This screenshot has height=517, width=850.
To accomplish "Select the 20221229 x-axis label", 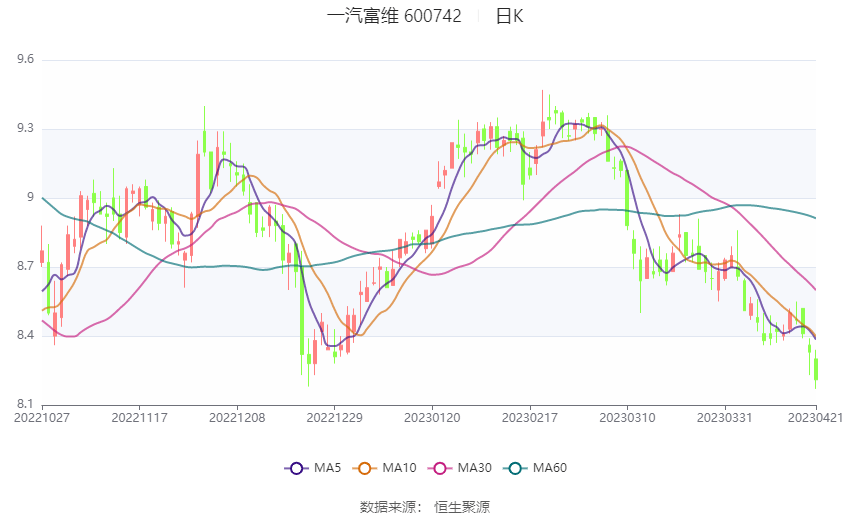I will (x=334, y=418).
